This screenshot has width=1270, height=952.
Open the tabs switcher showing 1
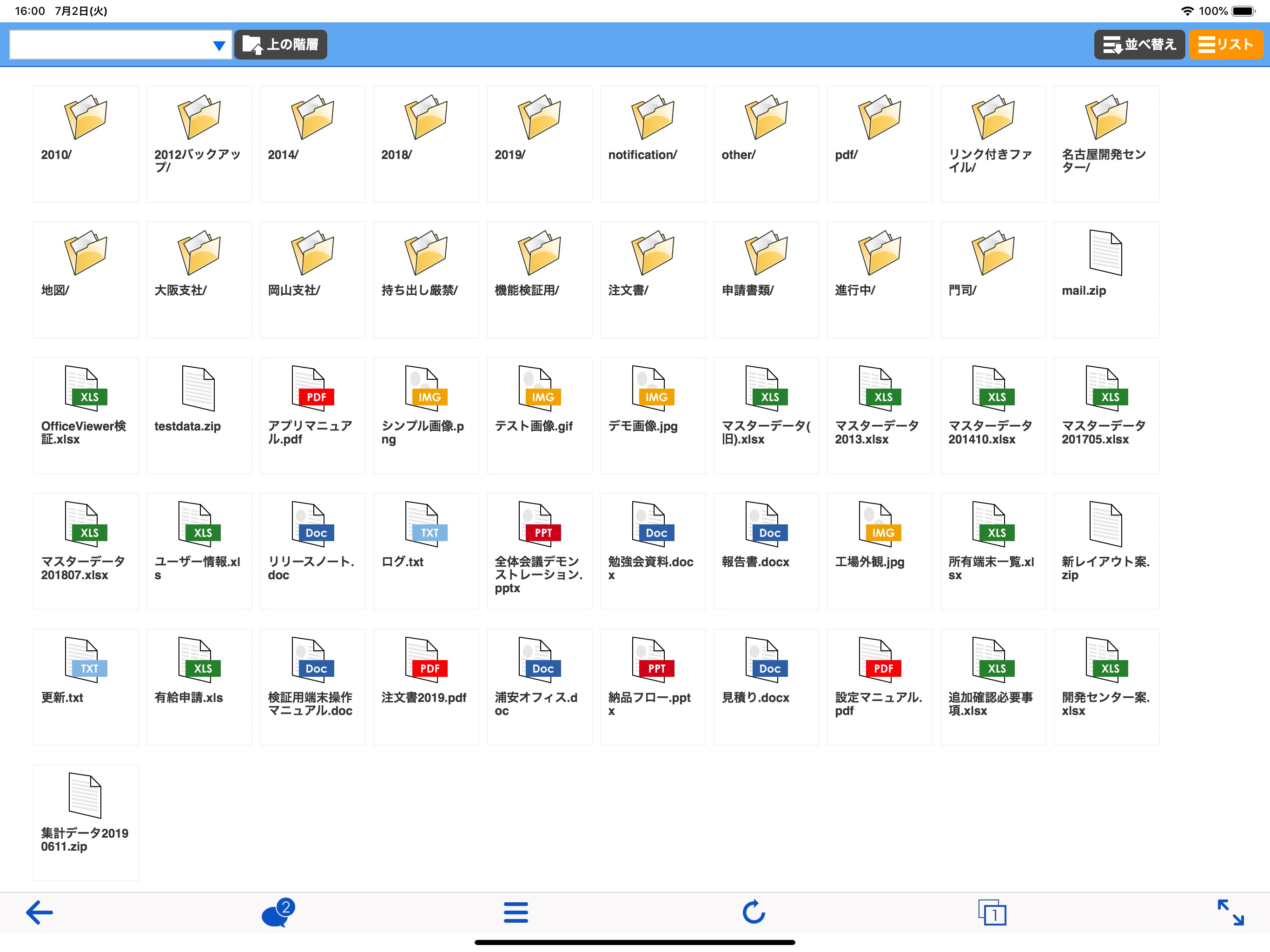992,912
